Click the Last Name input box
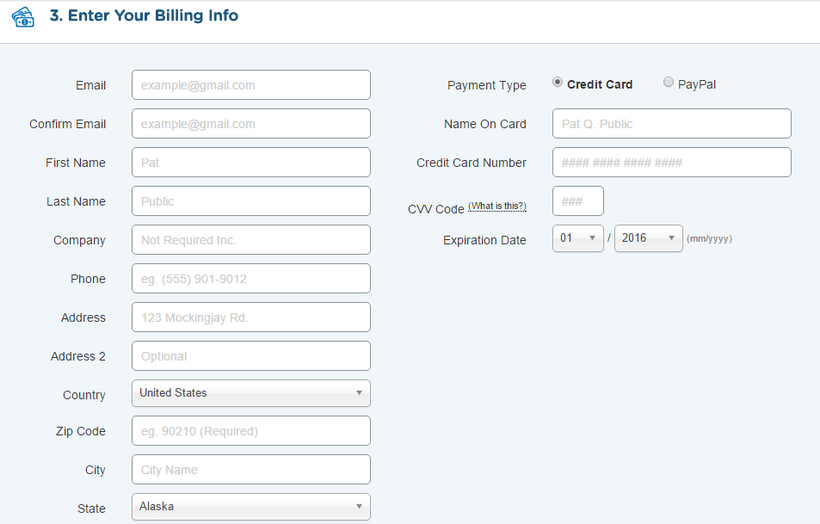The height and width of the screenshot is (524, 820). [x=251, y=201]
